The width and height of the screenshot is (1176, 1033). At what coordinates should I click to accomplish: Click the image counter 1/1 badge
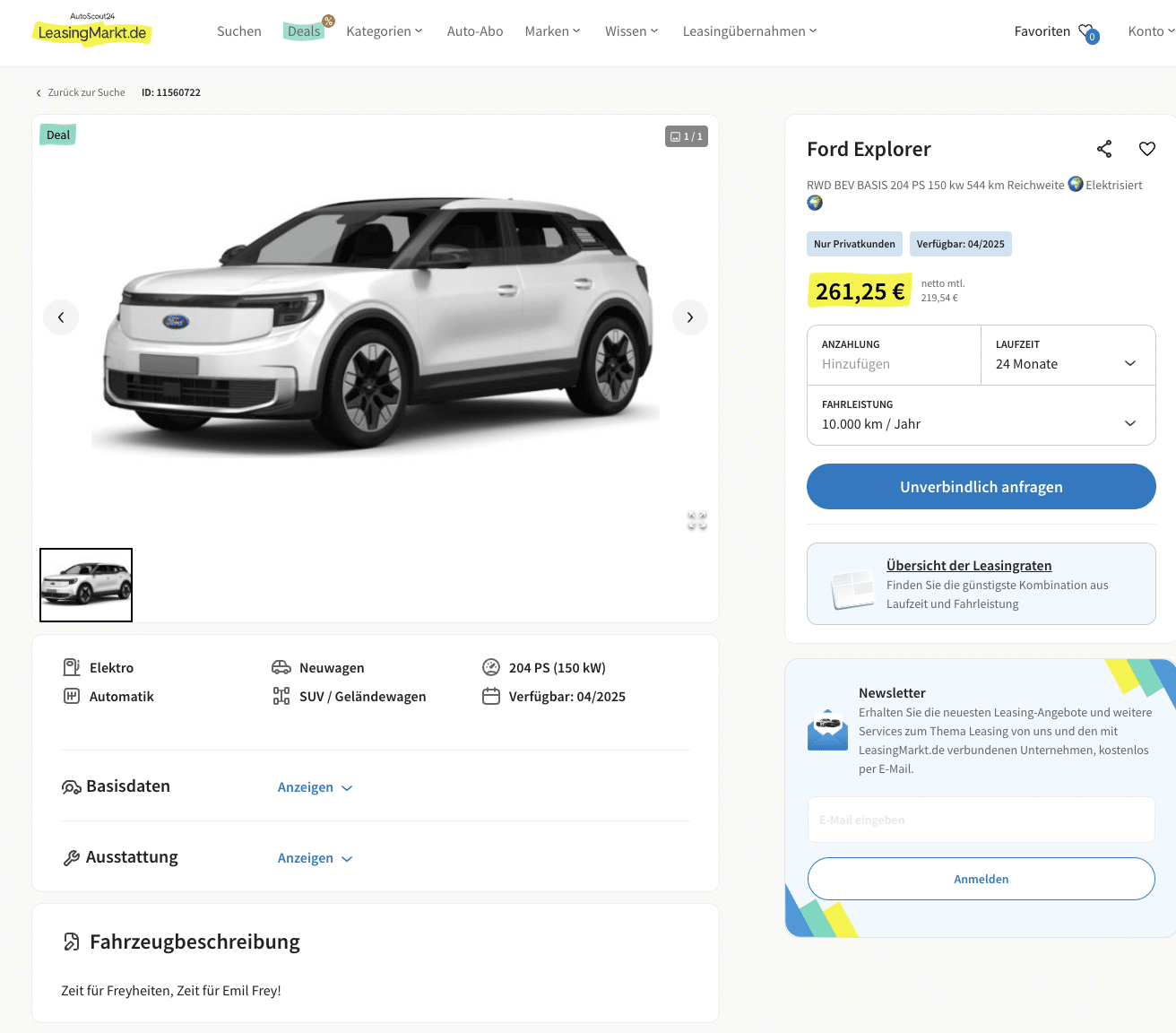click(687, 136)
